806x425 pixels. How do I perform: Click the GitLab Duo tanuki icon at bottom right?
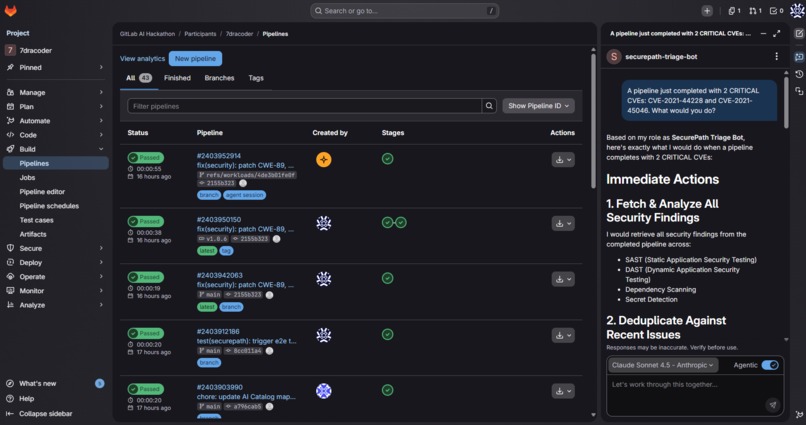799,415
